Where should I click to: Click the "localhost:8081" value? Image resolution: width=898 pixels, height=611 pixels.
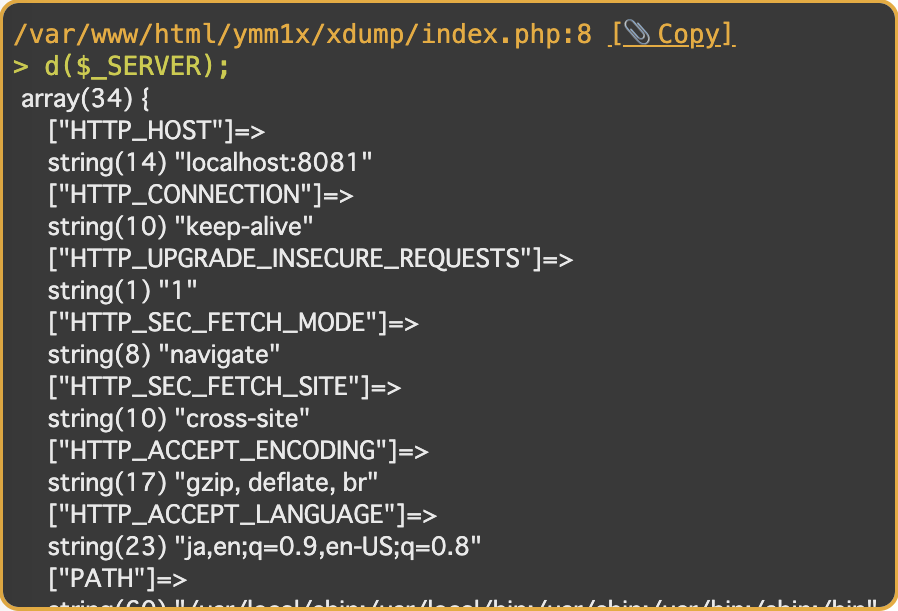(x=275, y=163)
